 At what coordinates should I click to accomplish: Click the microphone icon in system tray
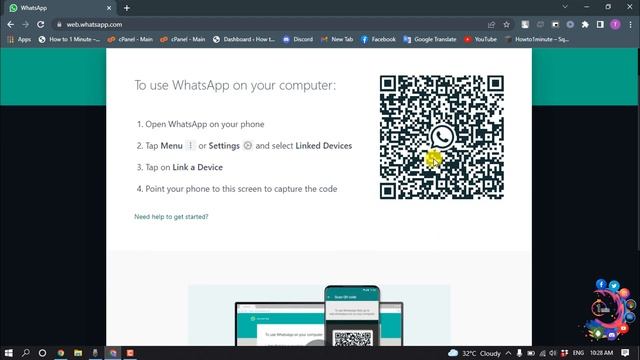(519, 353)
